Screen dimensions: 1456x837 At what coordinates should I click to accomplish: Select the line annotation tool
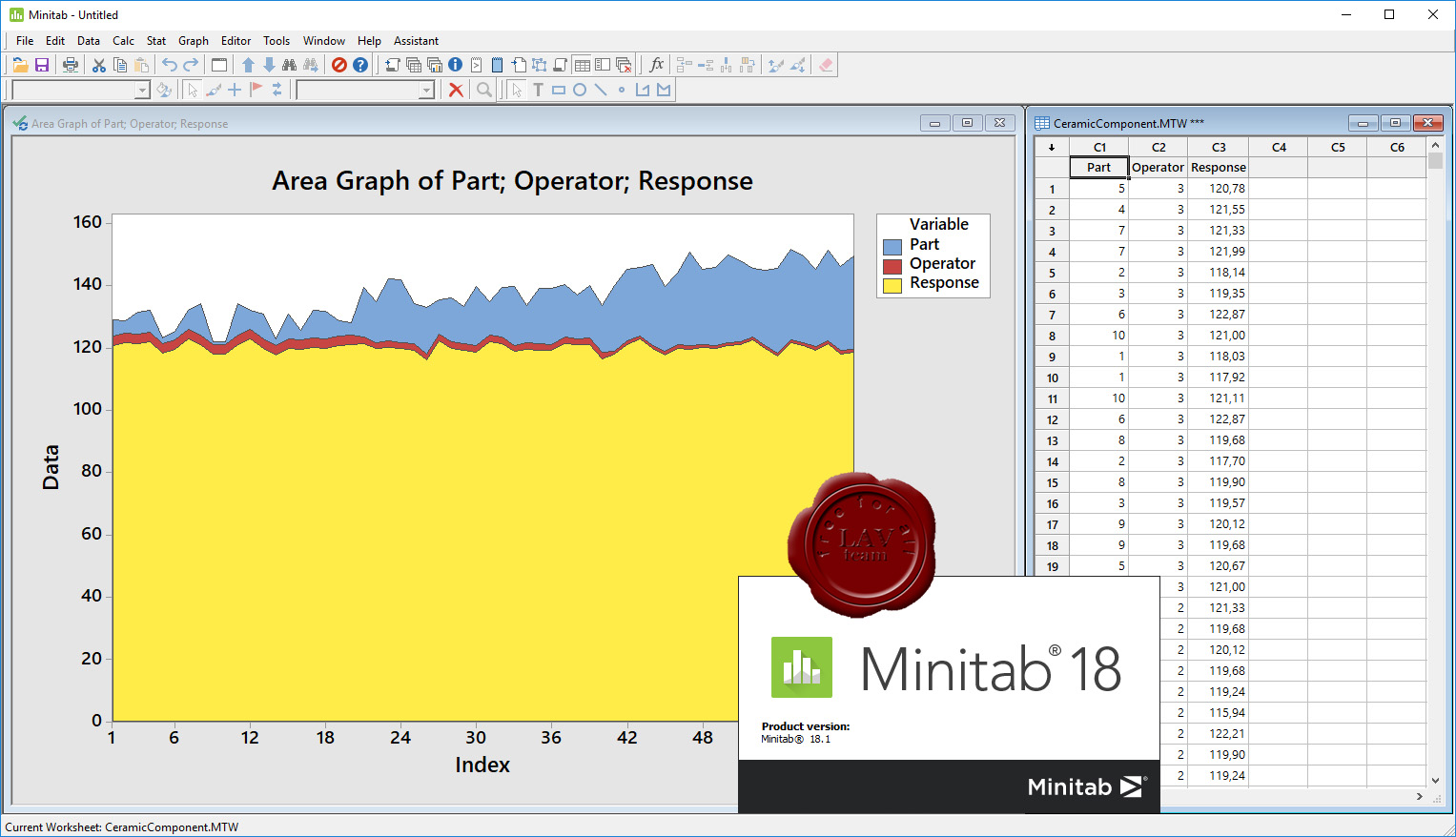[601, 90]
